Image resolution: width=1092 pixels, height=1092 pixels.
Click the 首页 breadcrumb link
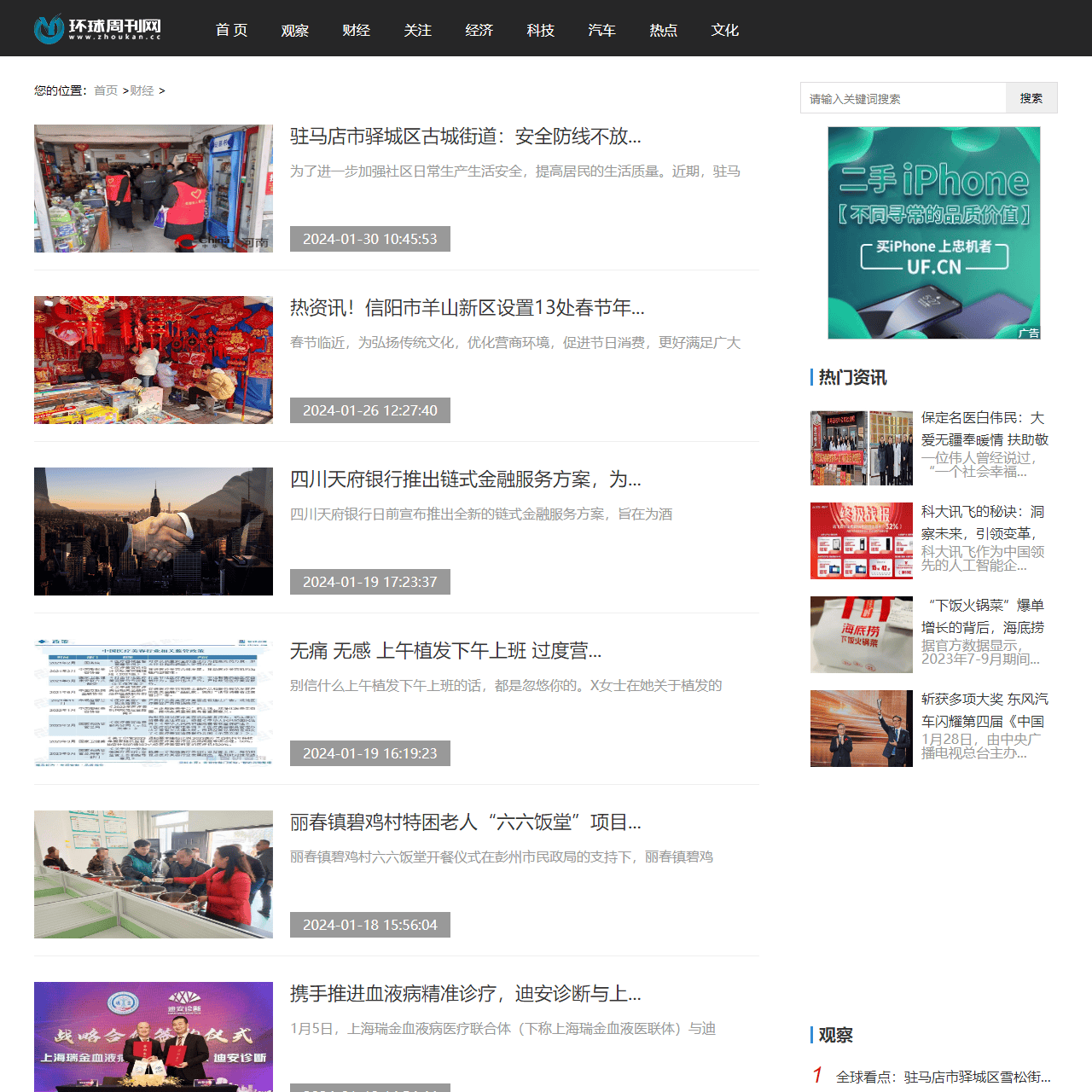[106, 90]
